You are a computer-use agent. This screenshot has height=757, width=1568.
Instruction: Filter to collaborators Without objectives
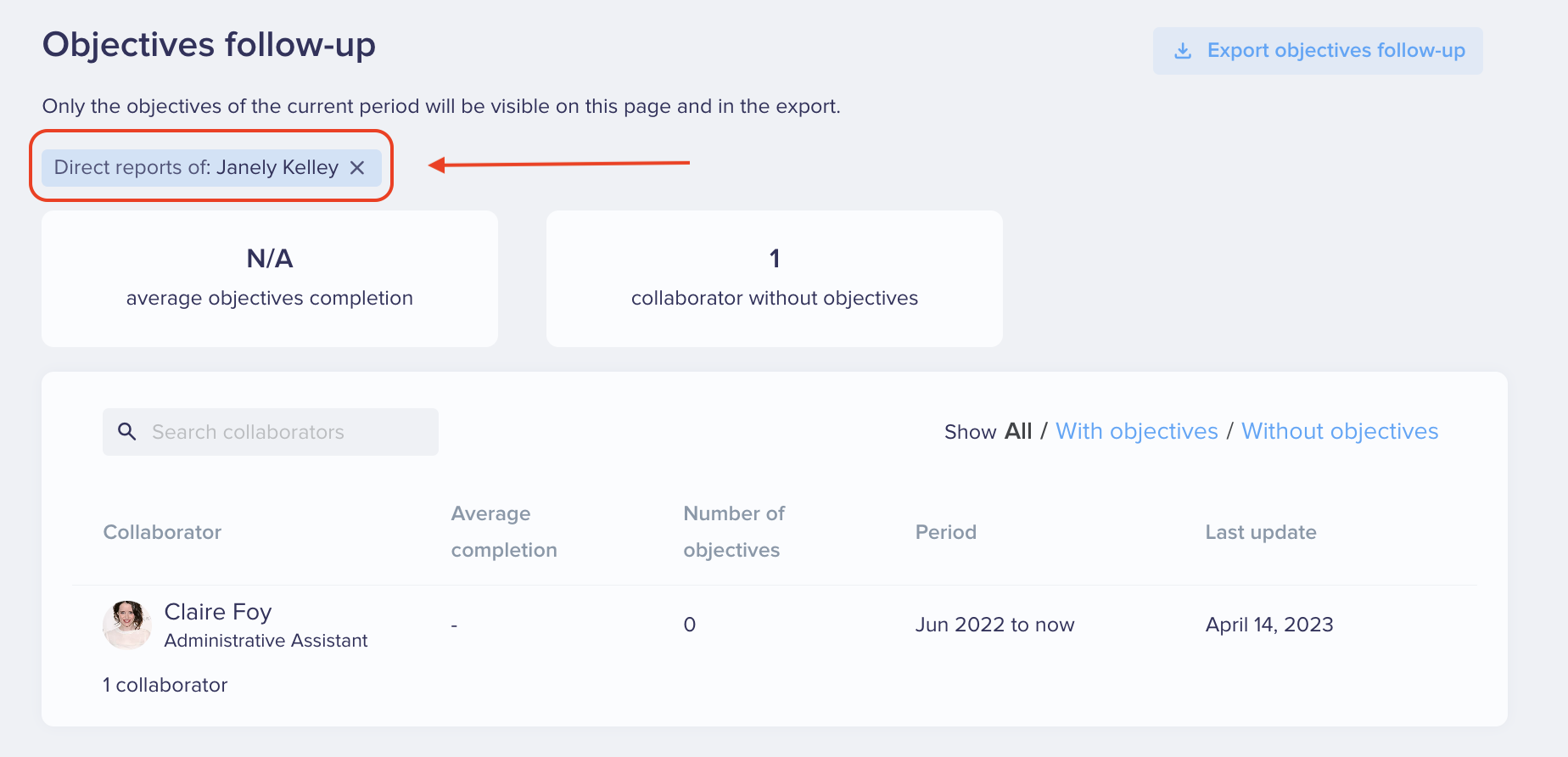[1340, 431]
